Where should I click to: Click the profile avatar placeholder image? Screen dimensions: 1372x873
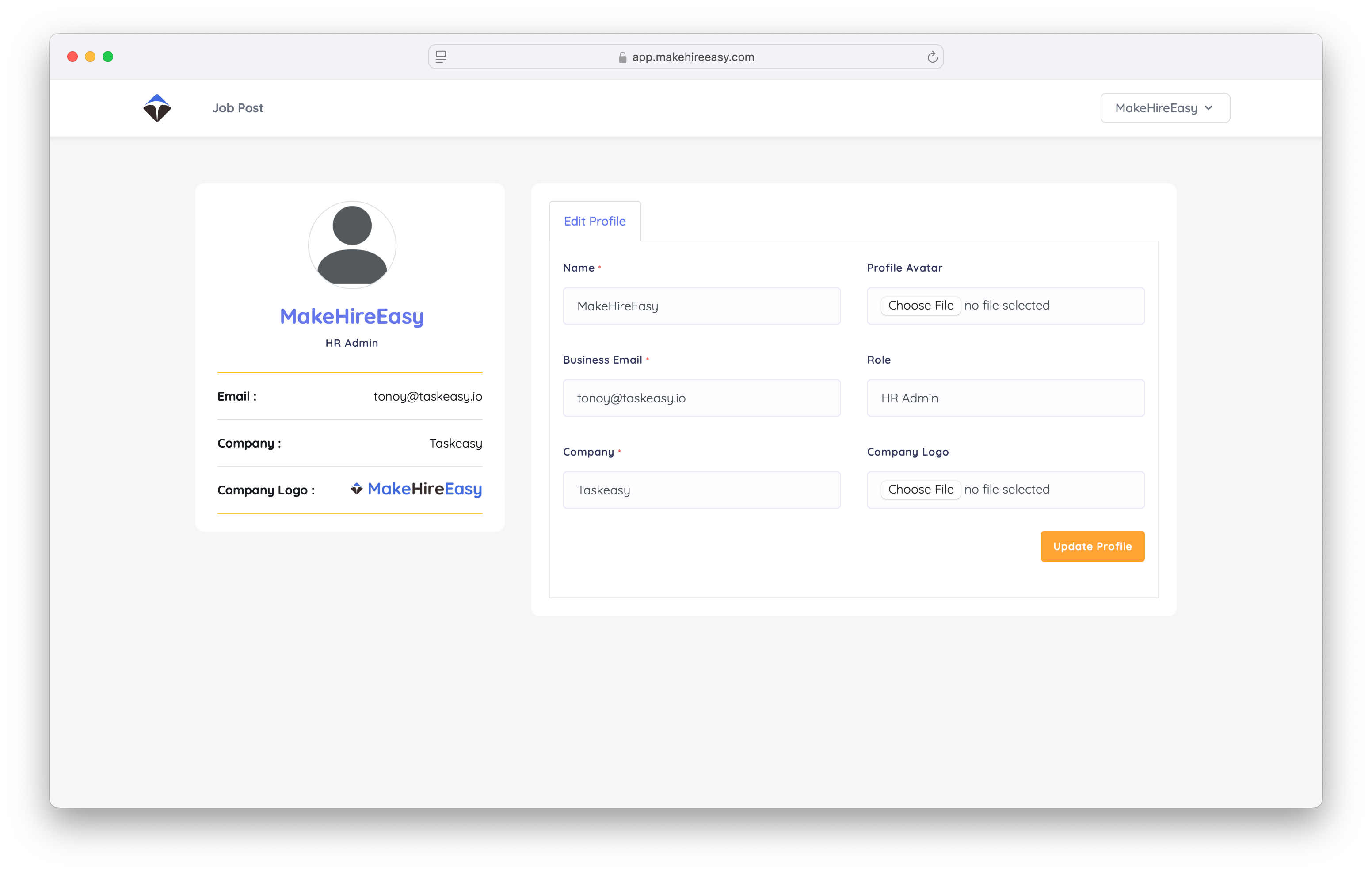[351, 245]
